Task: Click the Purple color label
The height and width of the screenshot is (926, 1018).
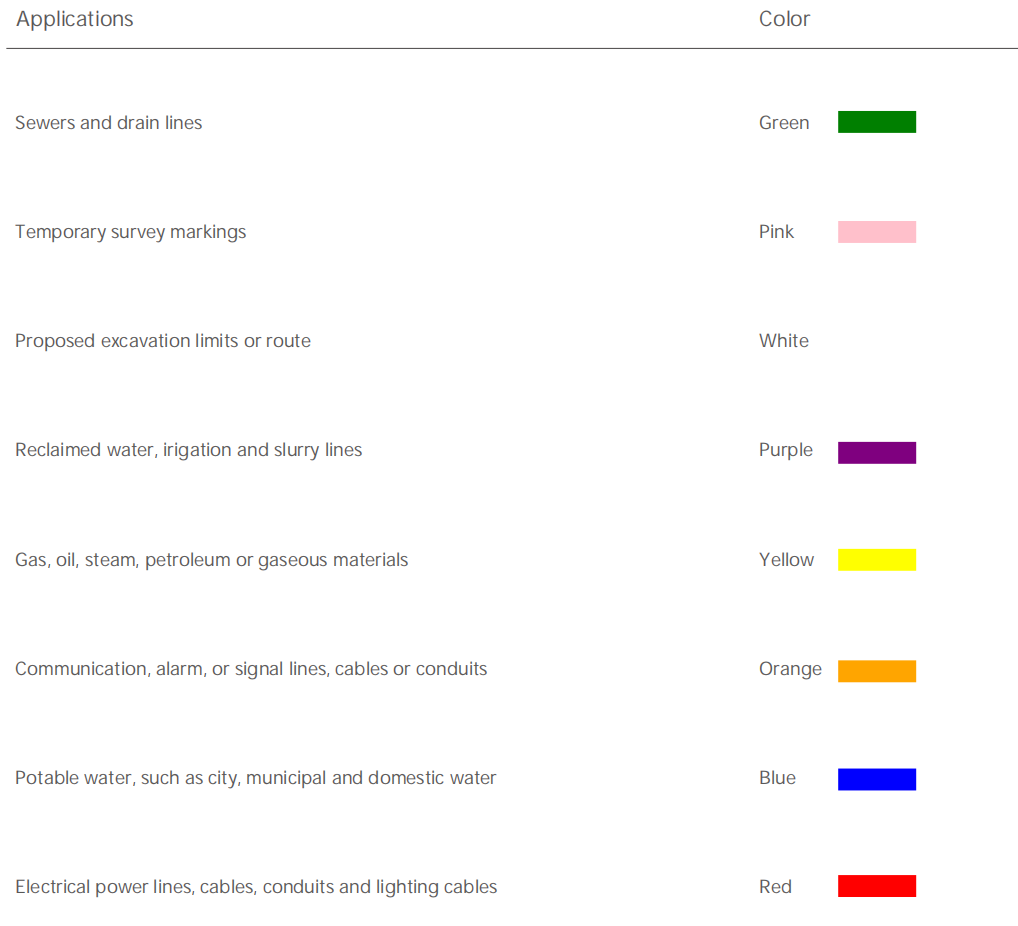Action: coord(785,450)
